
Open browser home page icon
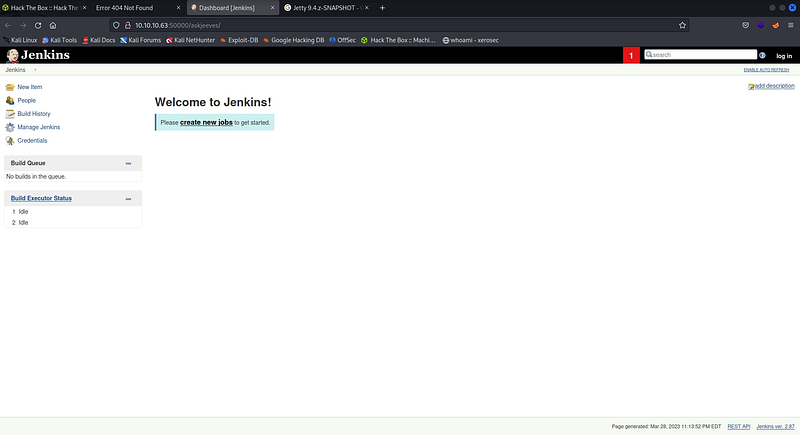click(53, 25)
